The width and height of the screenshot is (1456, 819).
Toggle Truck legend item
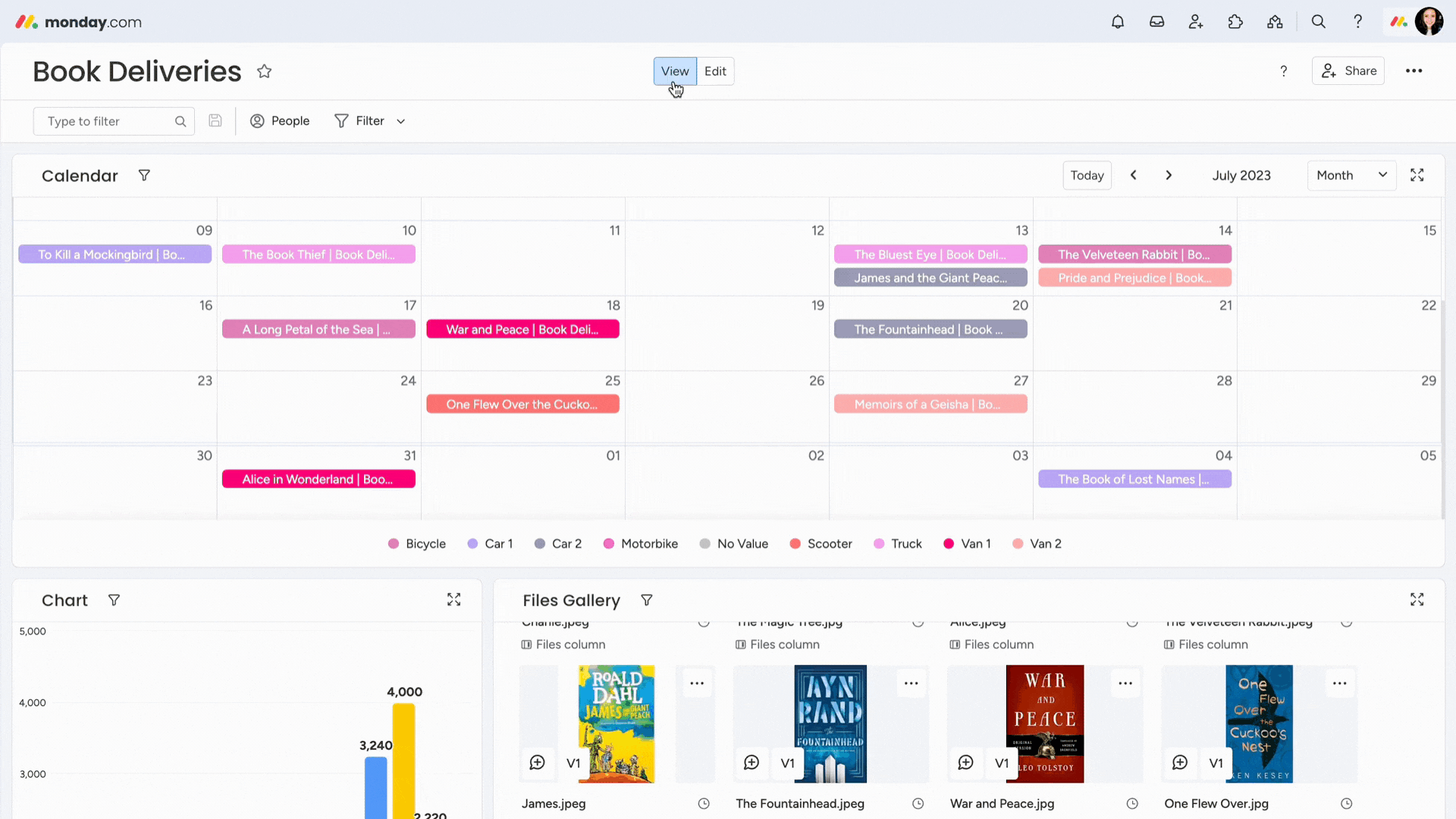[x=898, y=544]
